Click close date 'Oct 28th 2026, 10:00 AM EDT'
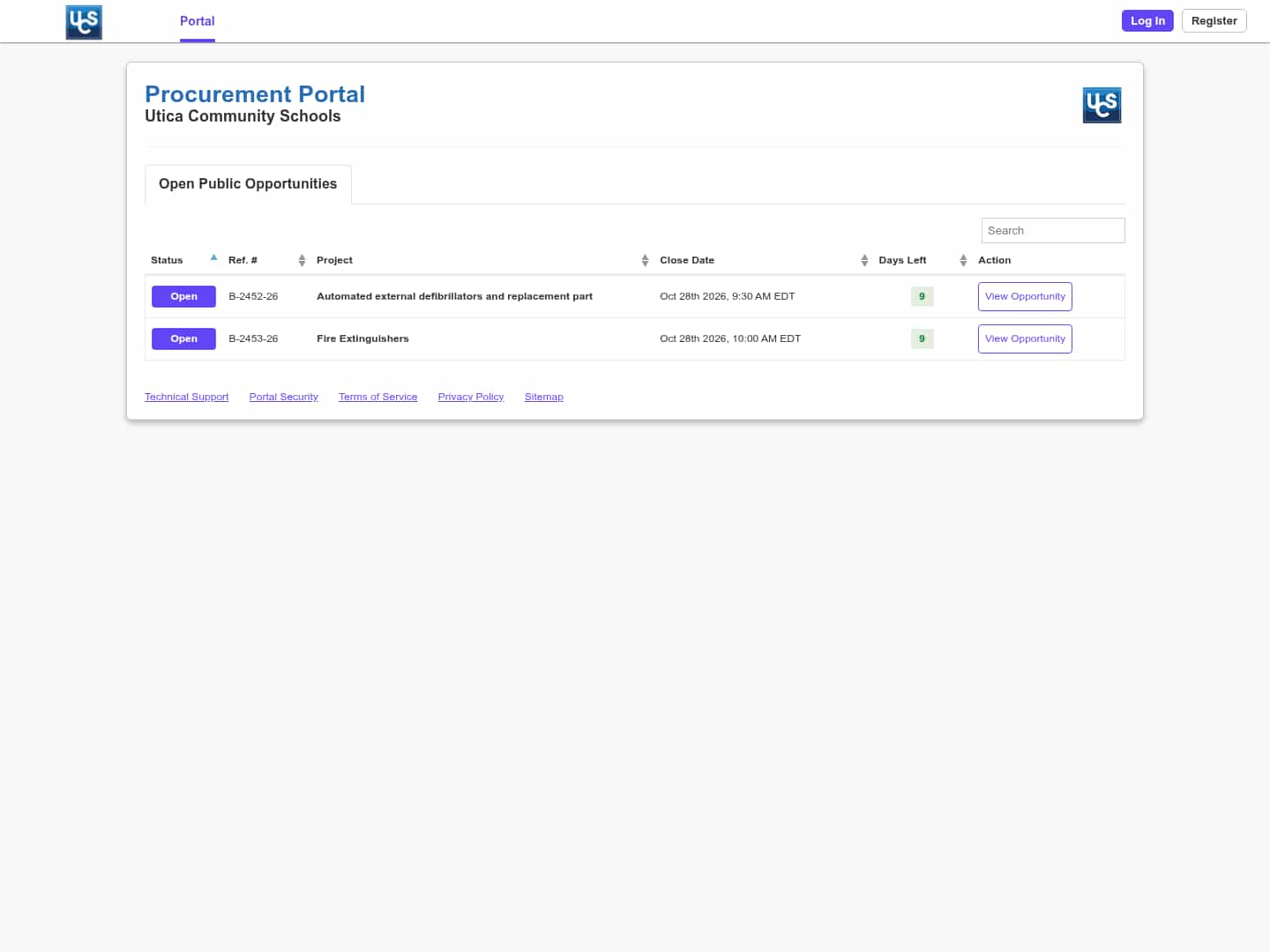The height and width of the screenshot is (952, 1270). tap(730, 338)
